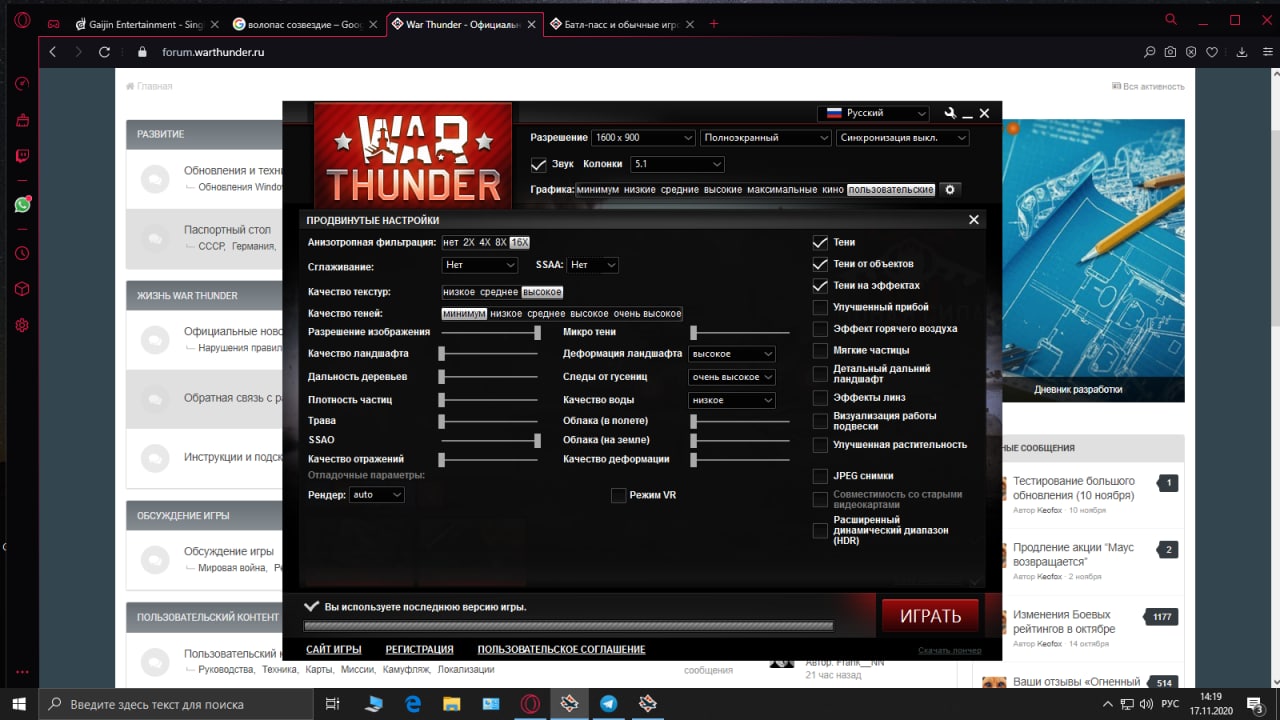The image size is (1280, 720).
Task: Click the Opera icon in the taskbar
Action: pyautogui.click(x=530, y=704)
